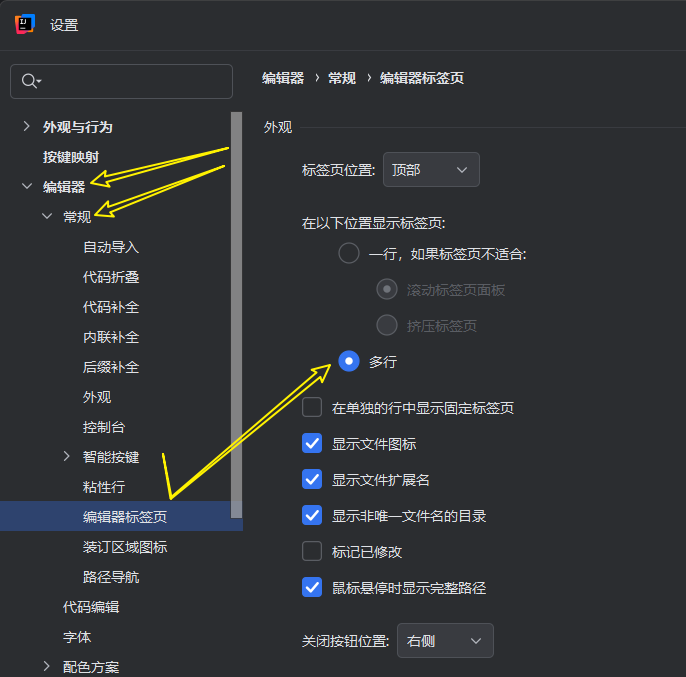Expand the 智能按键 subsection
This screenshot has width=686, height=677.
67,457
